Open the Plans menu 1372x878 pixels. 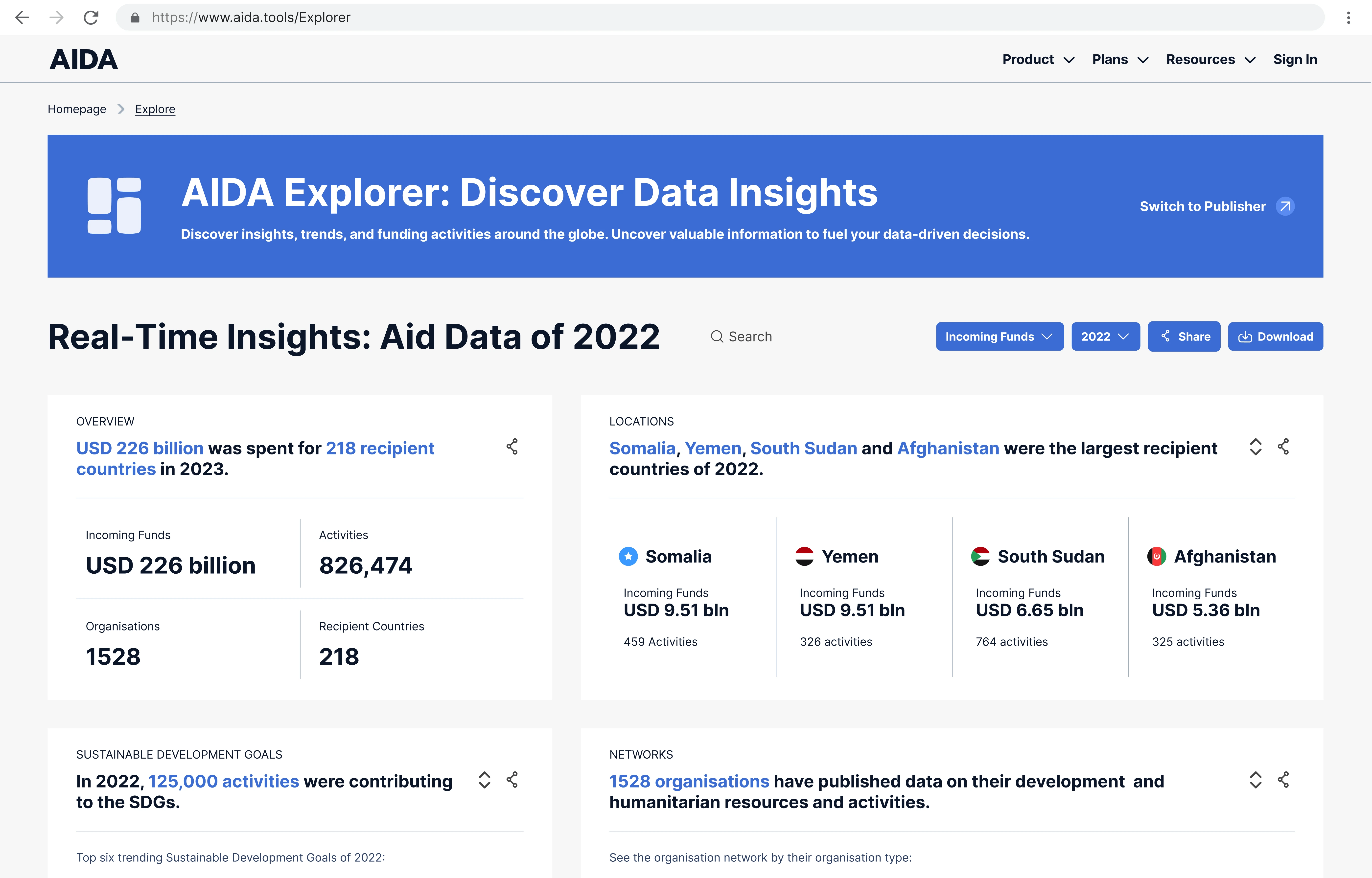1120,59
